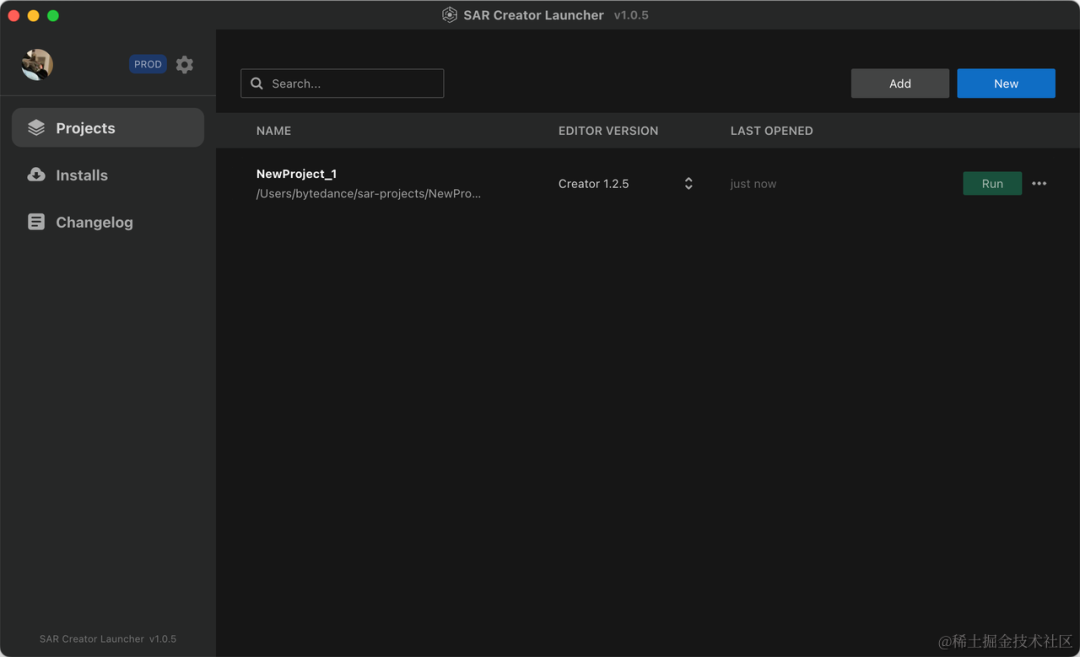1080x657 pixels.
Task: Click the PROD environment badge
Action: click(147, 64)
